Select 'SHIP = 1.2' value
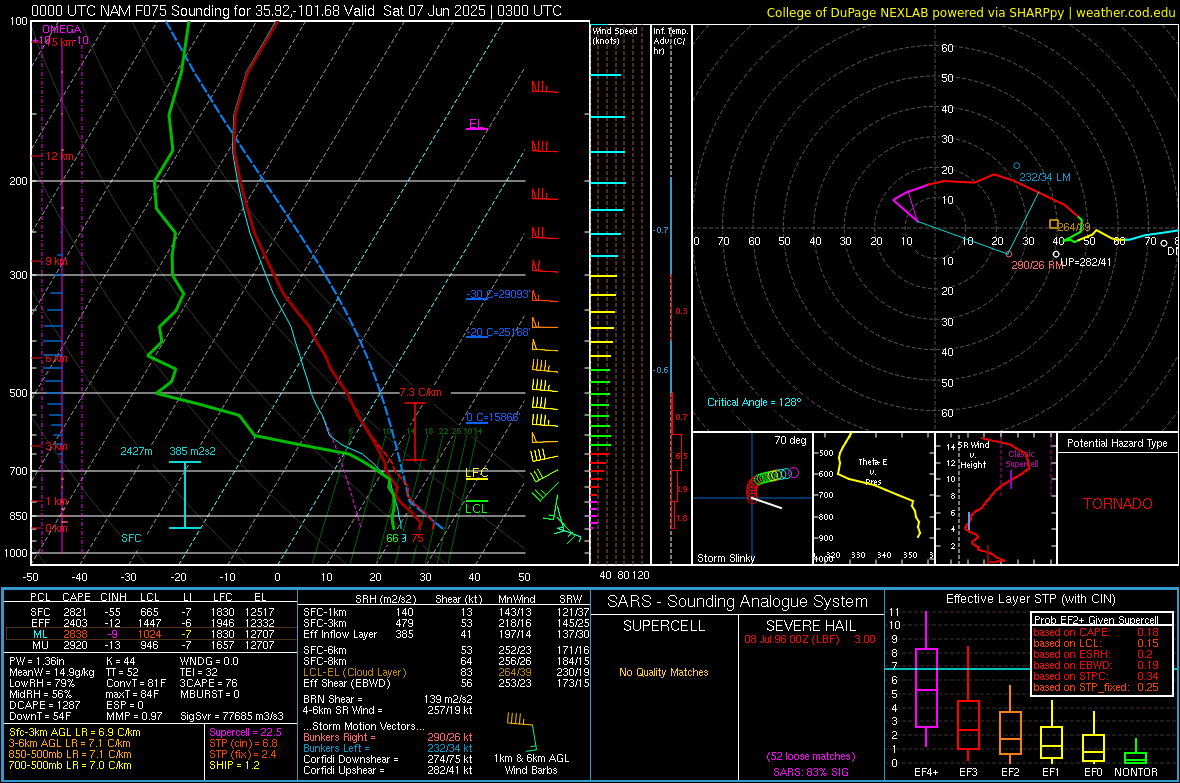Viewport: 1180px width, 783px height. [x=234, y=765]
